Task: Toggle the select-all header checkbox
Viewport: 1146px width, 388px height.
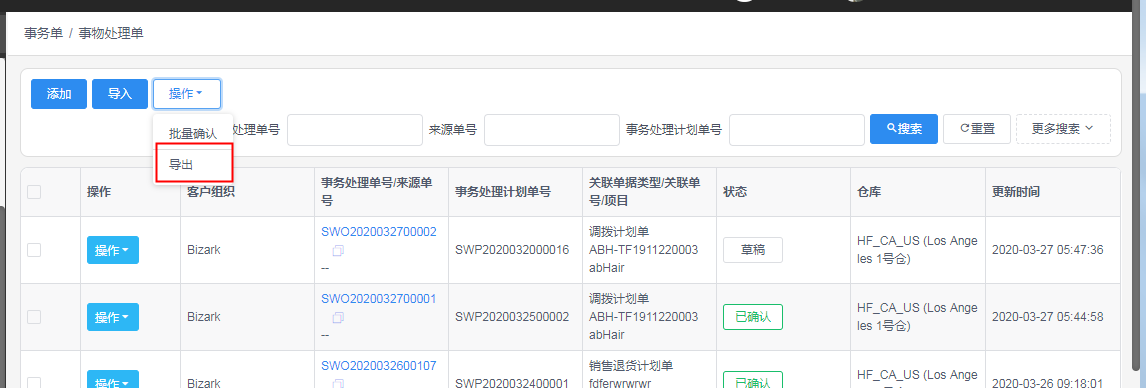Action: [34, 192]
